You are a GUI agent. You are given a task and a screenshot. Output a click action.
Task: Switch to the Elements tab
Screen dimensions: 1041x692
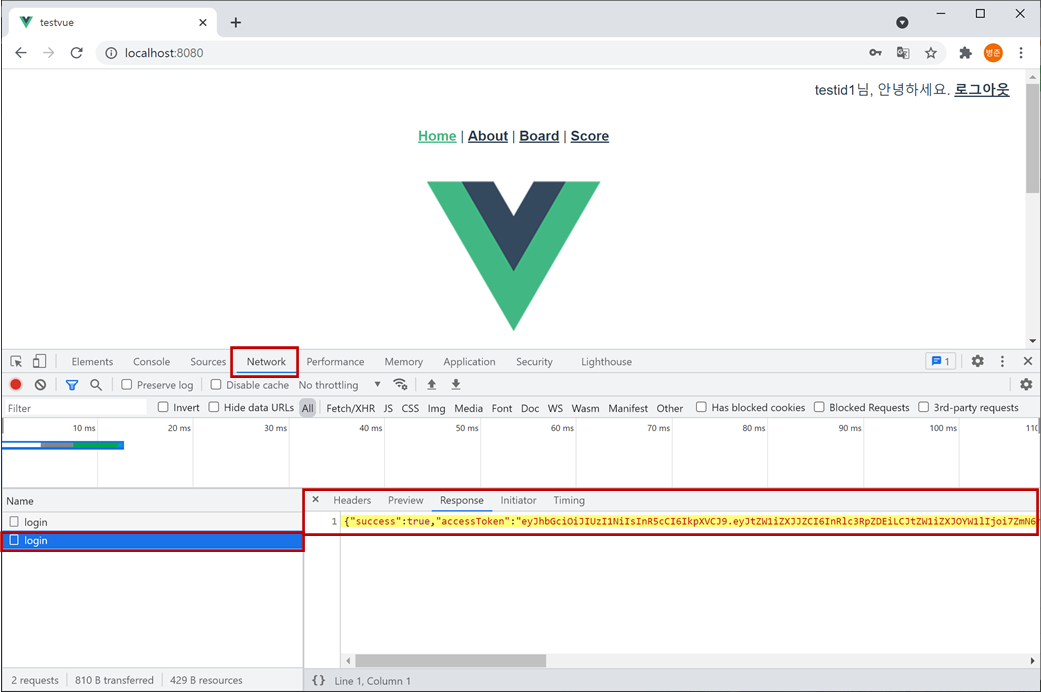(92, 361)
